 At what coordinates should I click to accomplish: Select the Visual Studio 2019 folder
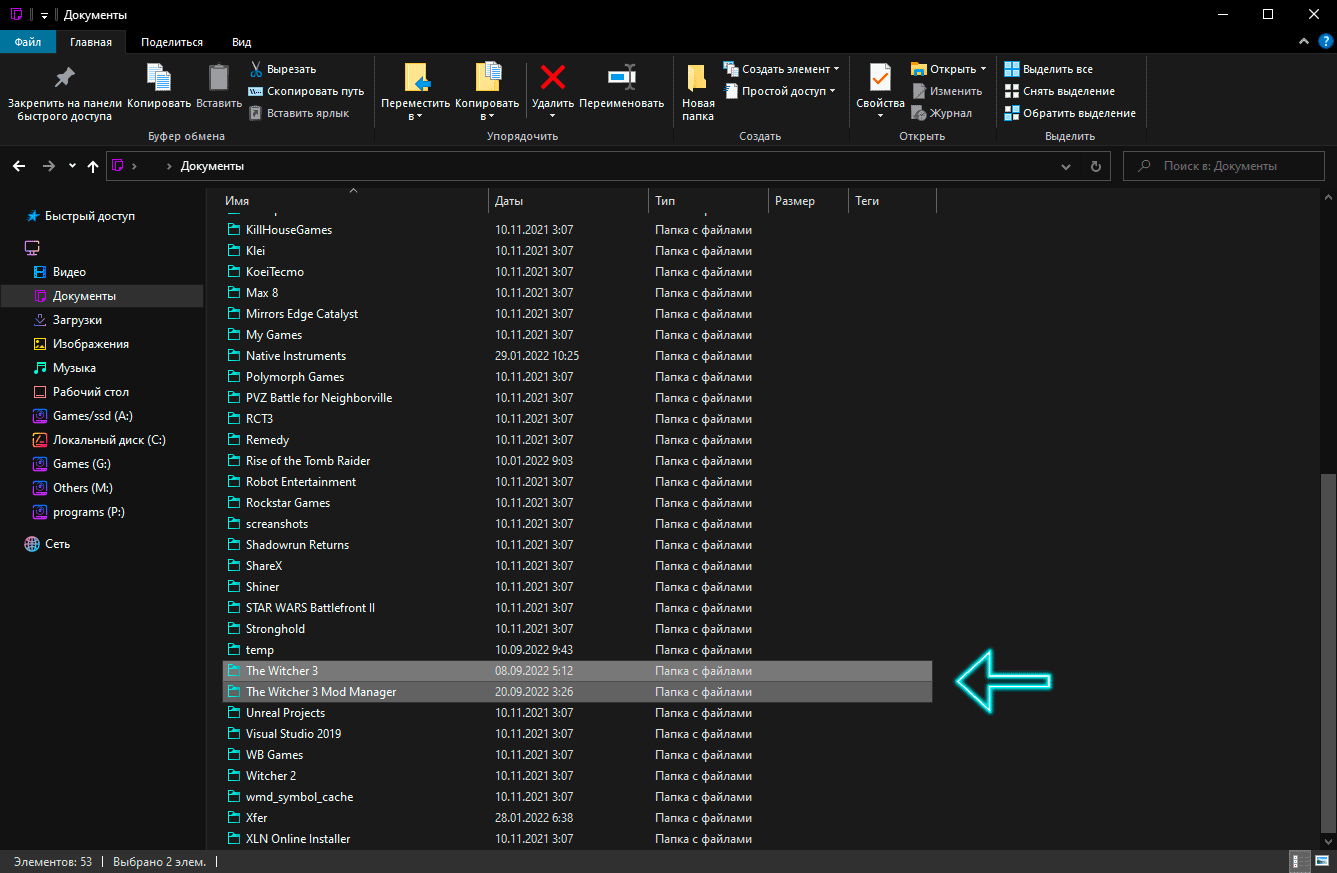(x=577, y=734)
